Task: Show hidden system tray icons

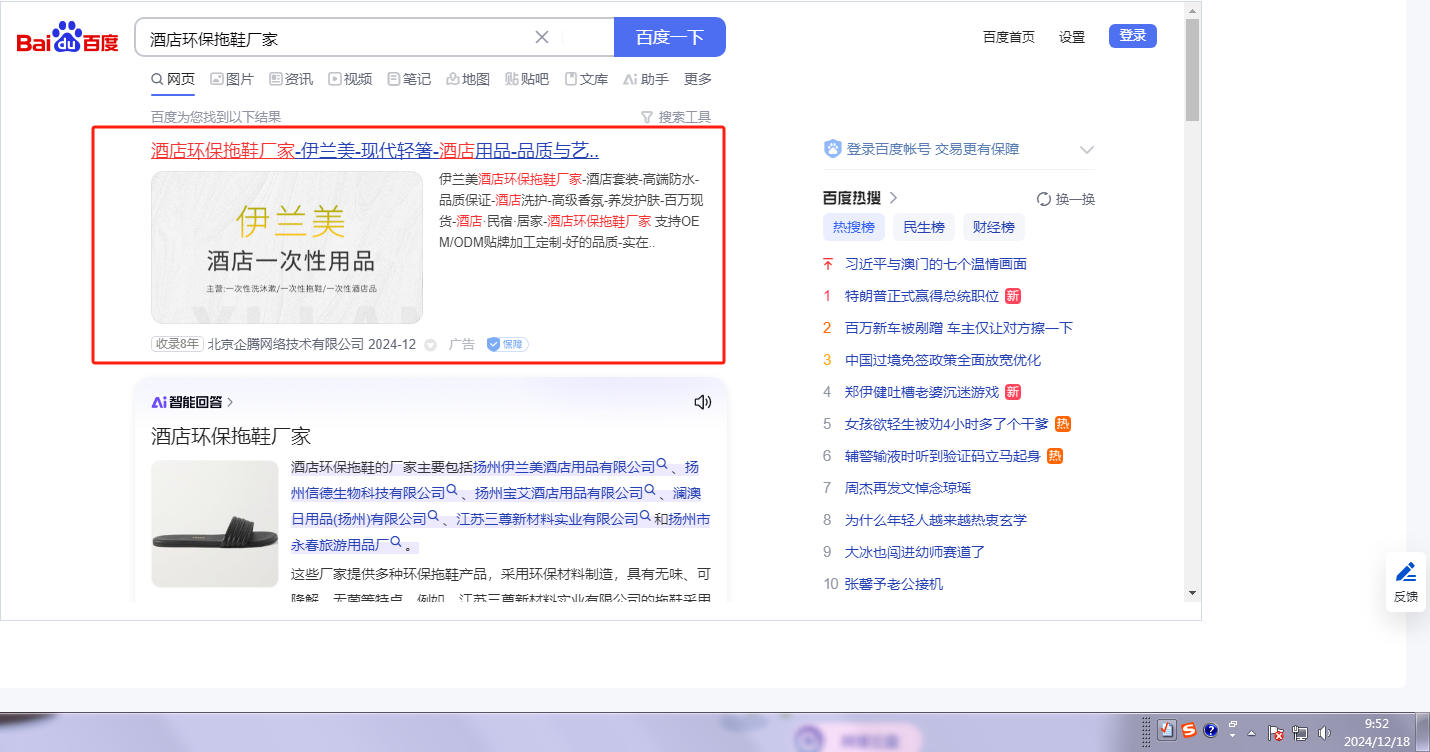Action: [1251, 732]
